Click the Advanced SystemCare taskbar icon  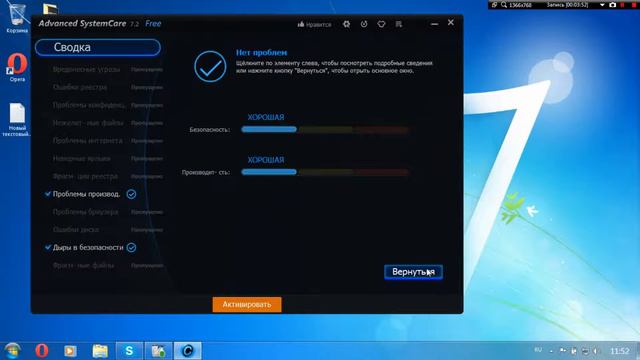click(x=188, y=351)
